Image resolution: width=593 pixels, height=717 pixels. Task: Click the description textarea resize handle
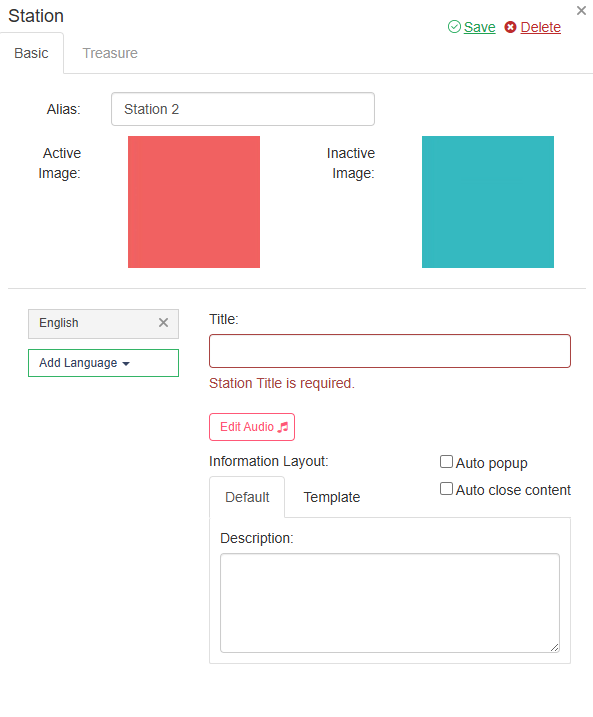[554, 647]
